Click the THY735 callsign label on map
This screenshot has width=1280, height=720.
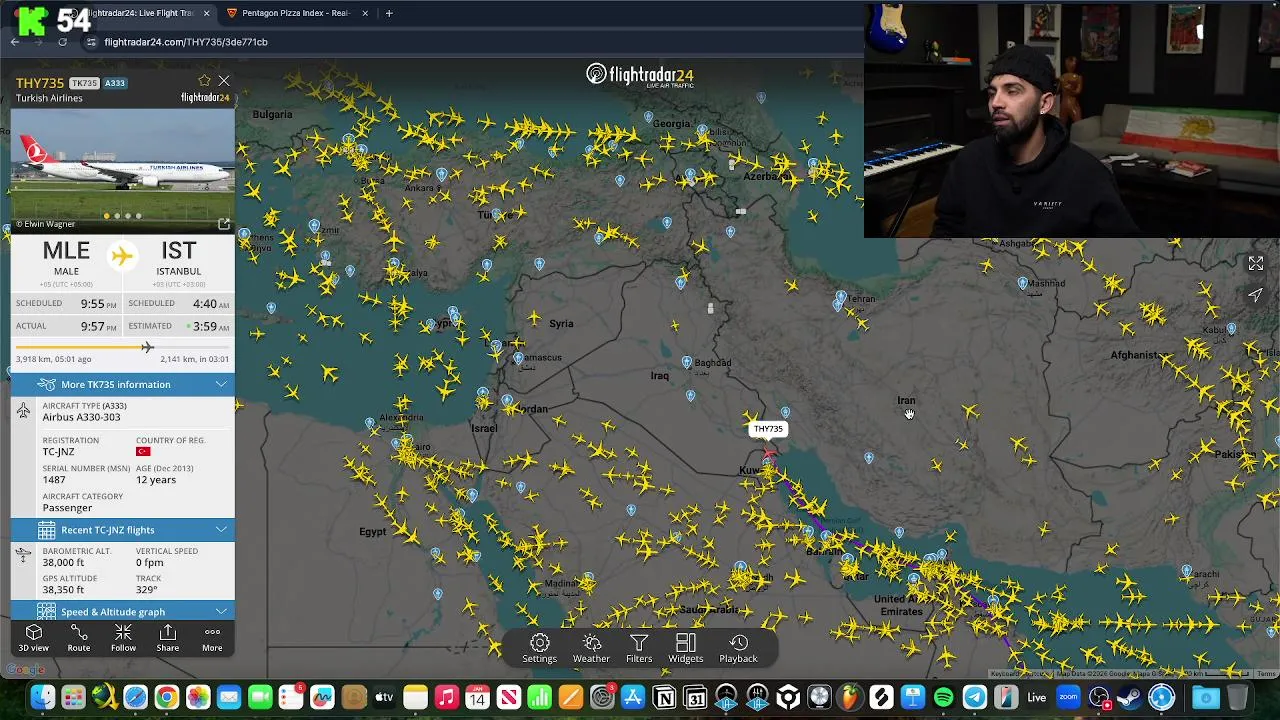(768, 429)
